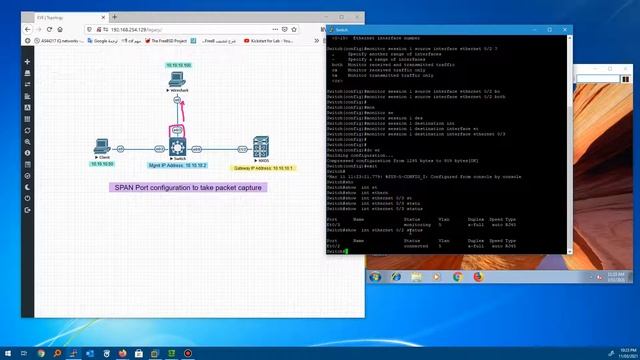Click Refresh topology icon in EVE sidebar

(27, 131)
